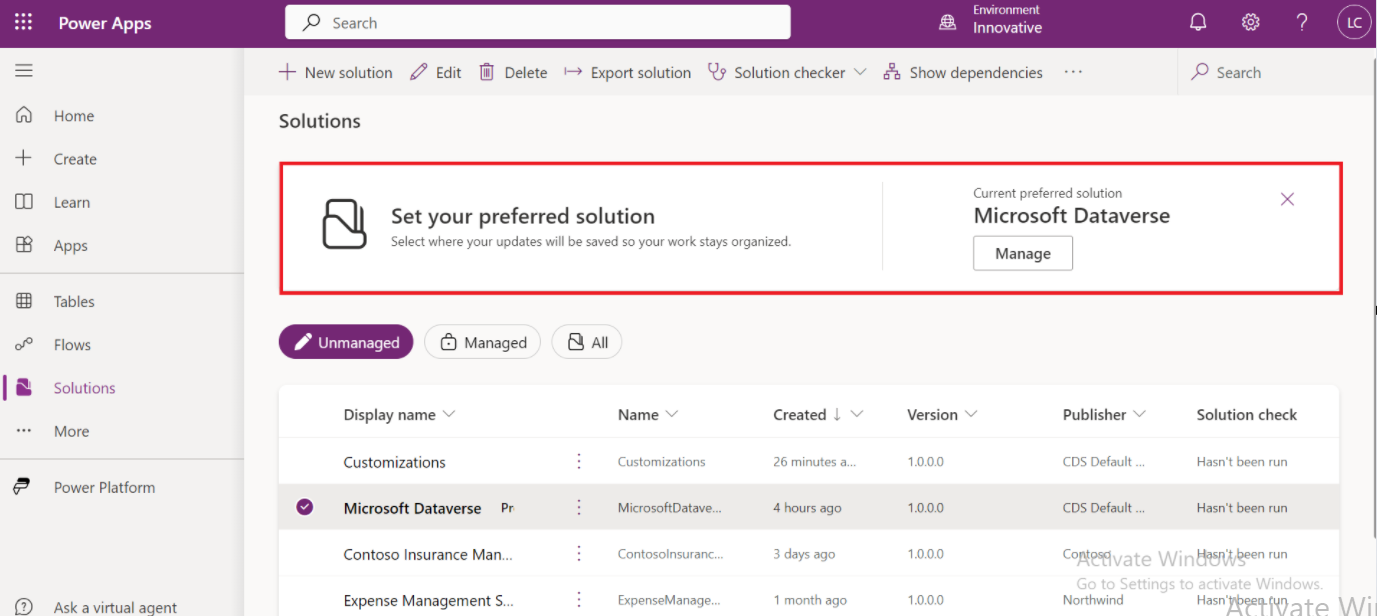The height and width of the screenshot is (616, 1377).
Task: Switch to the Managed solutions filter
Action: pos(483,342)
